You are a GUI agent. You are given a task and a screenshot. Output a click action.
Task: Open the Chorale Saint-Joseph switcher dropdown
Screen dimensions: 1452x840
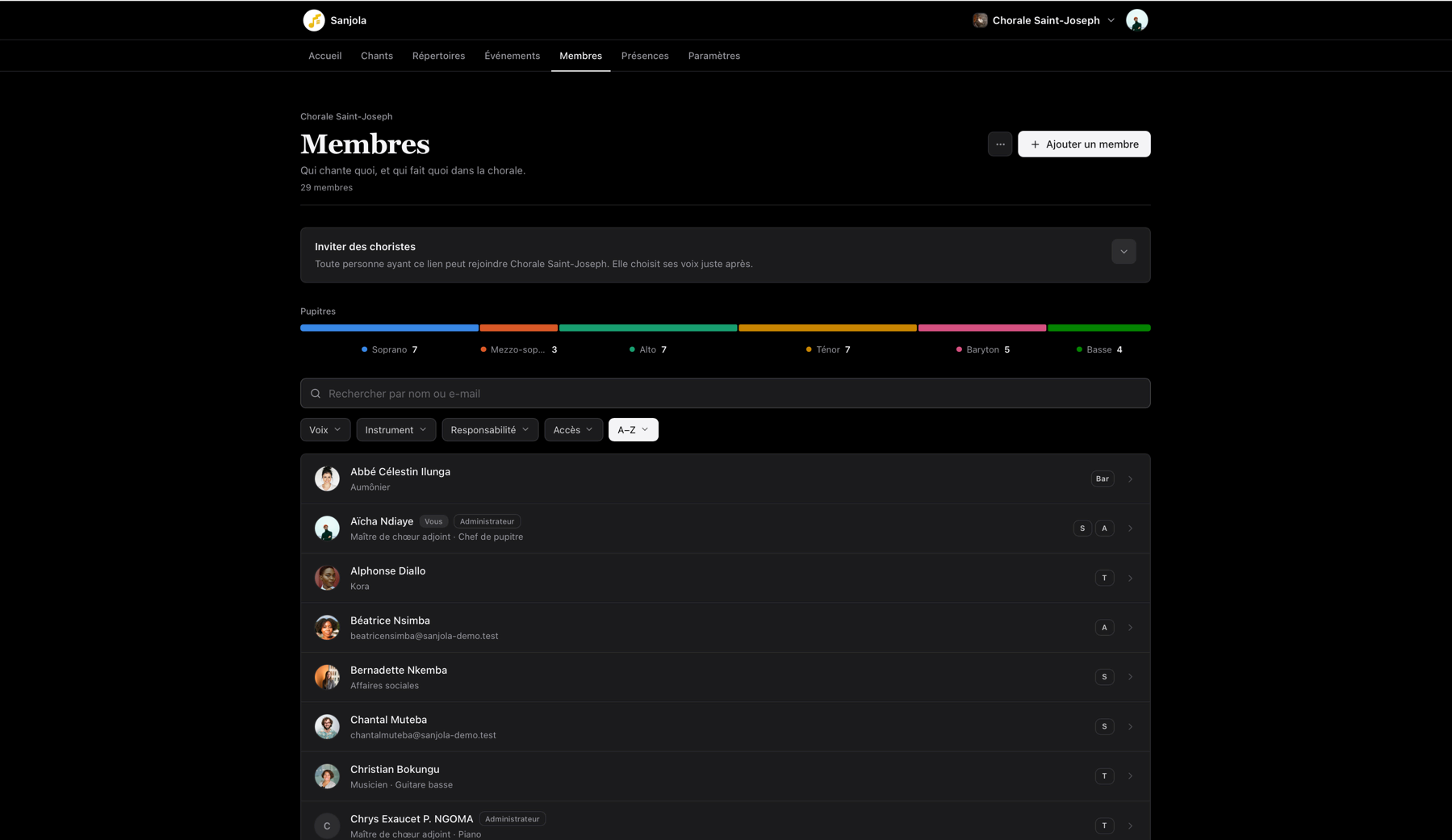[1044, 20]
